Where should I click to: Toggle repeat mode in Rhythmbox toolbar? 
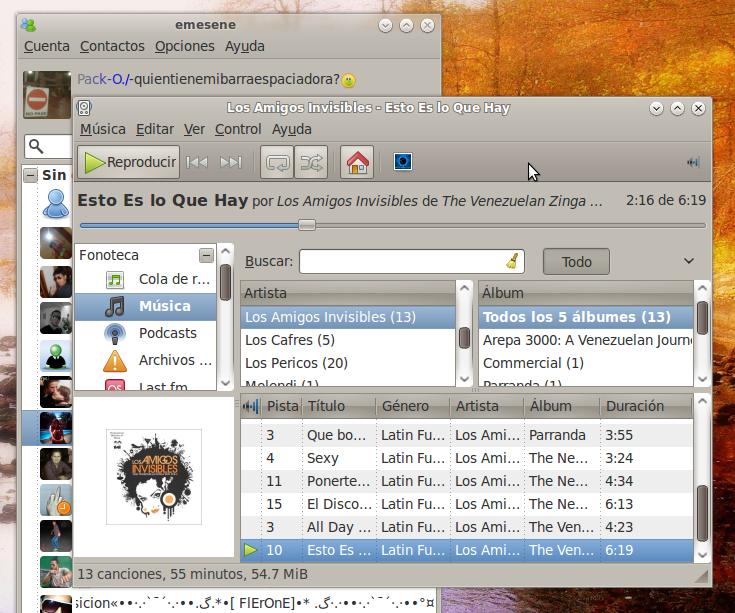[277, 162]
